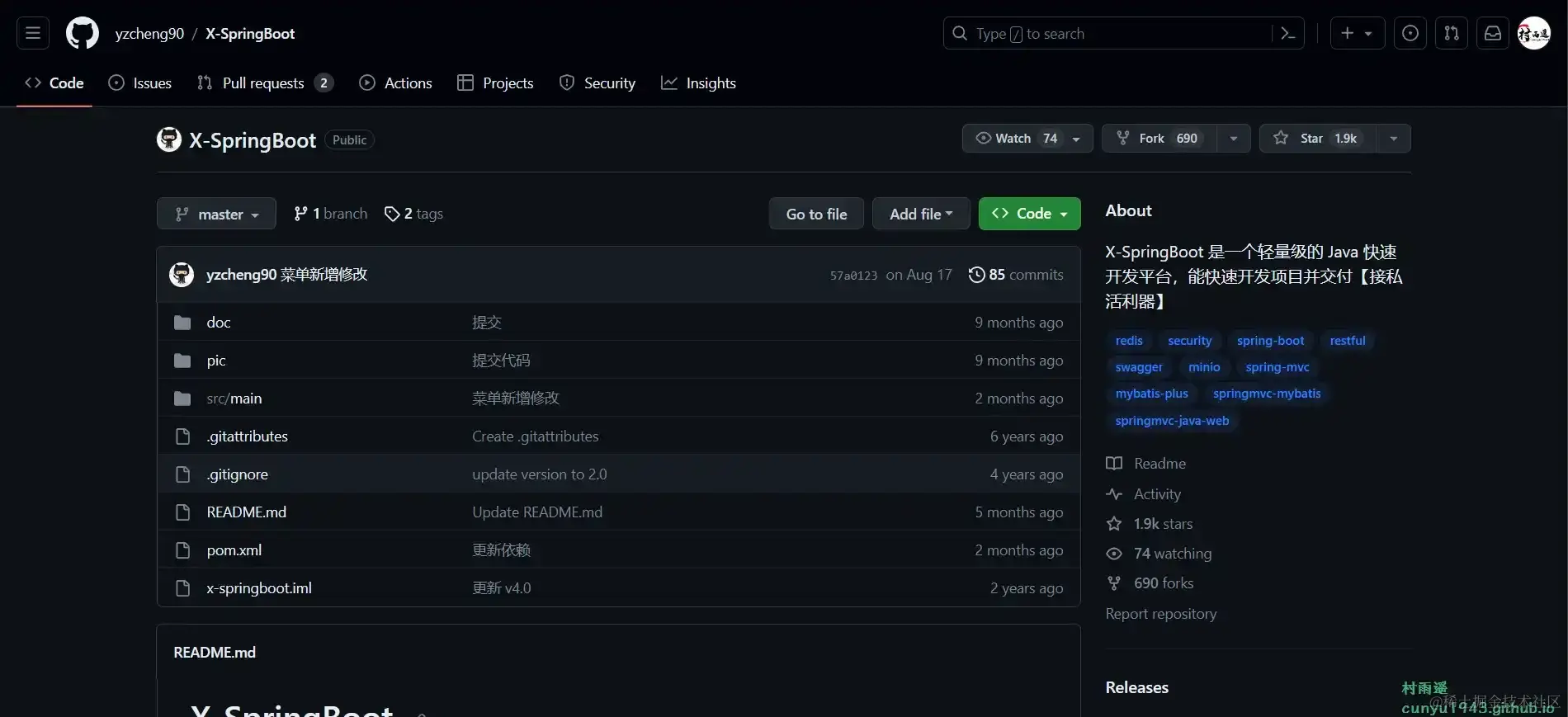This screenshot has height=717, width=1568.
Task: Open the mybatis-plus topic tag
Action: pyautogui.click(x=1152, y=394)
